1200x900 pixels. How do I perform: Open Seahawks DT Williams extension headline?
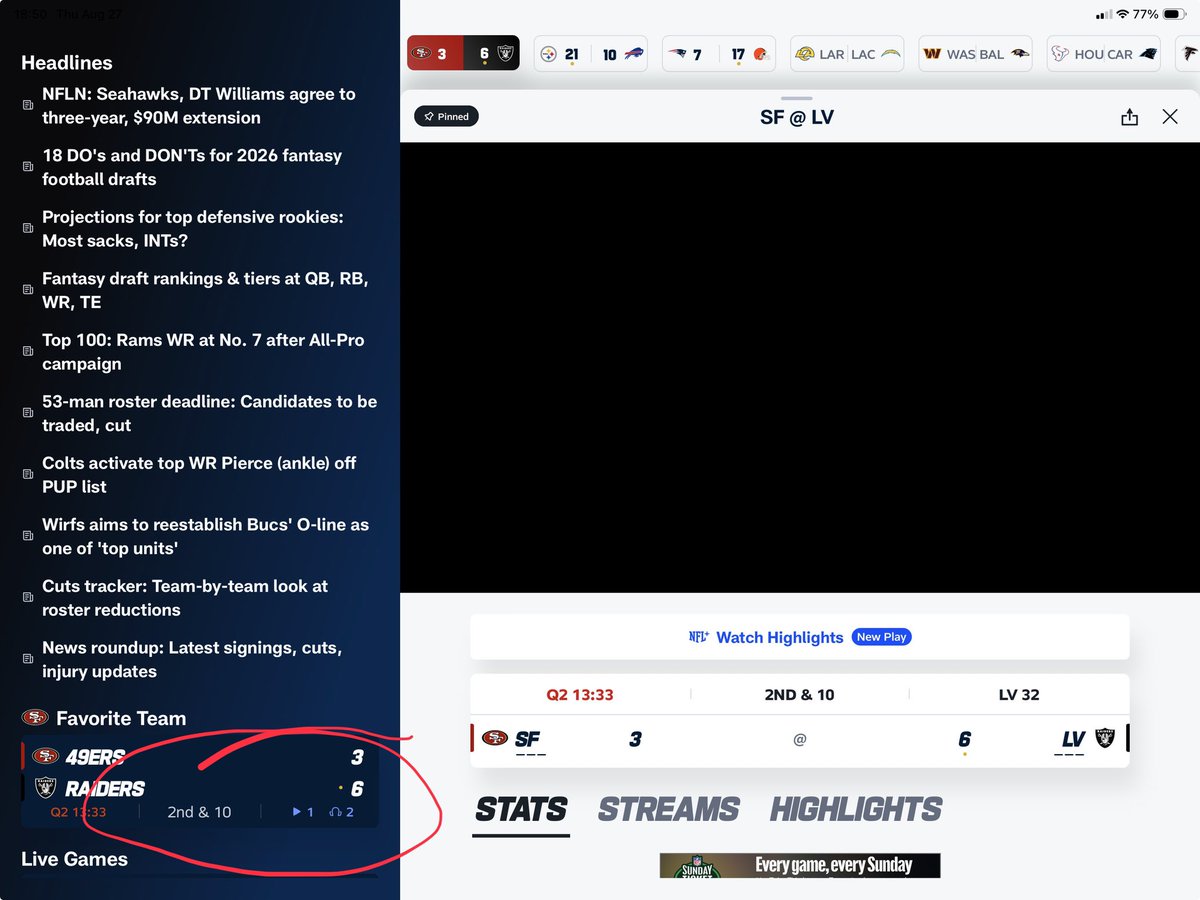pyautogui.click(x=199, y=106)
